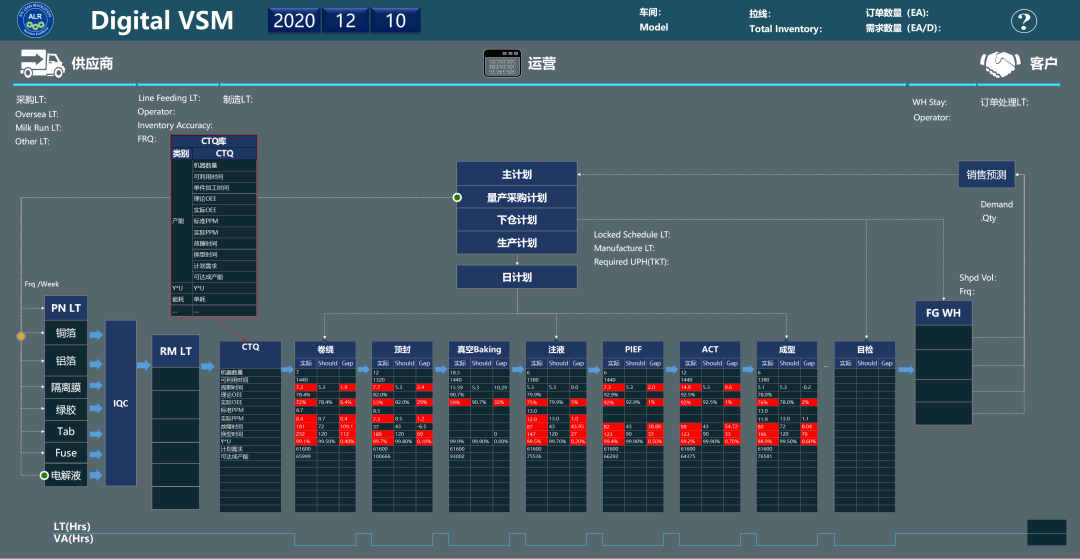Click the year field showing 2020
This screenshot has width=1080, height=559.
click(x=294, y=21)
